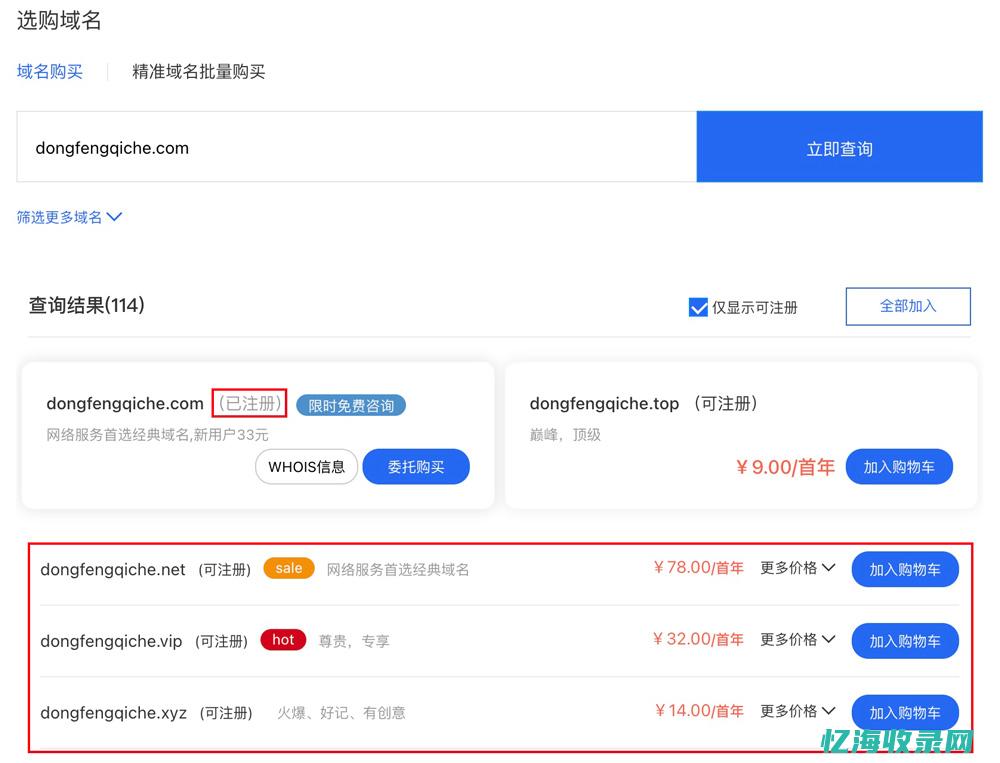
Task: Expand the 筛选更多域名 filter panel
Action: [x=69, y=217]
